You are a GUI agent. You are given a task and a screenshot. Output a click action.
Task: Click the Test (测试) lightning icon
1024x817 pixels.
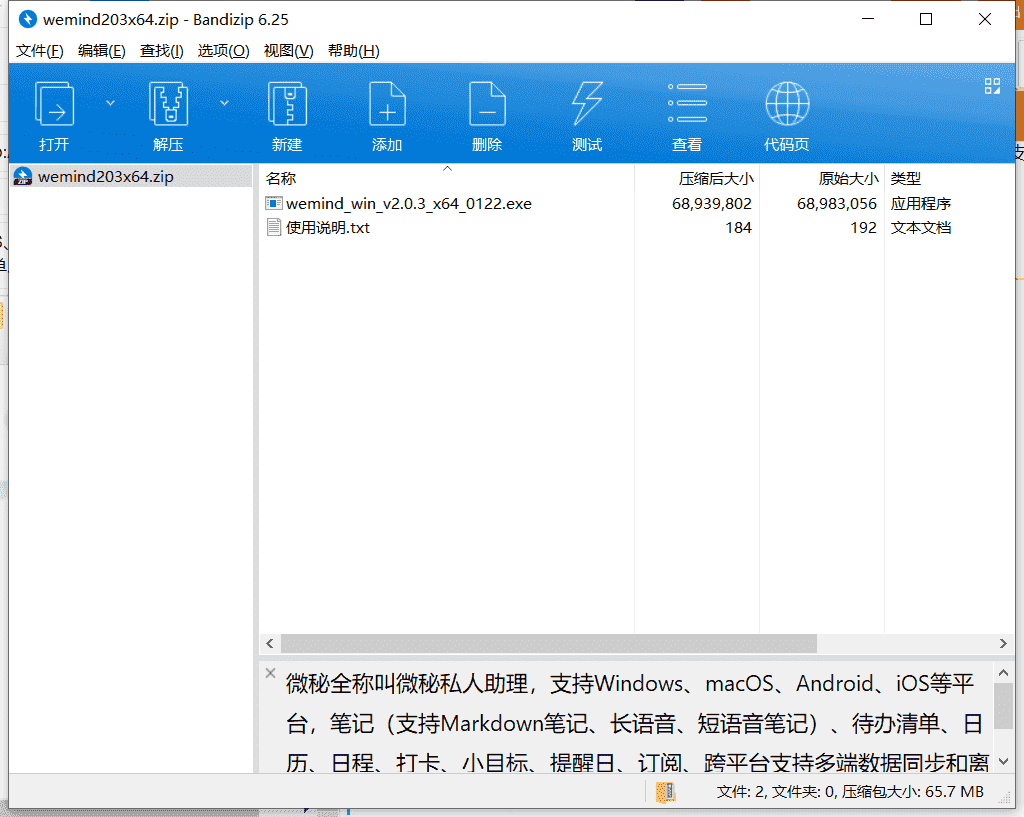pos(587,104)
